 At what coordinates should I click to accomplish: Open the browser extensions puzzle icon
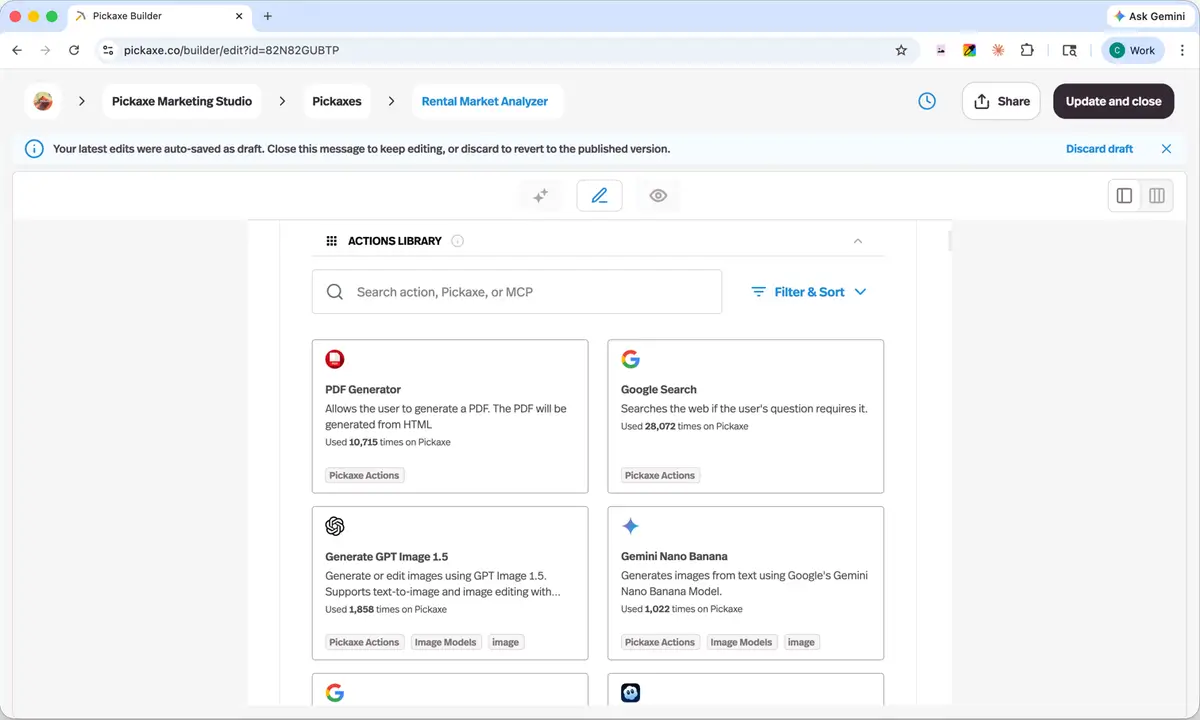[x=1027, y=50]
